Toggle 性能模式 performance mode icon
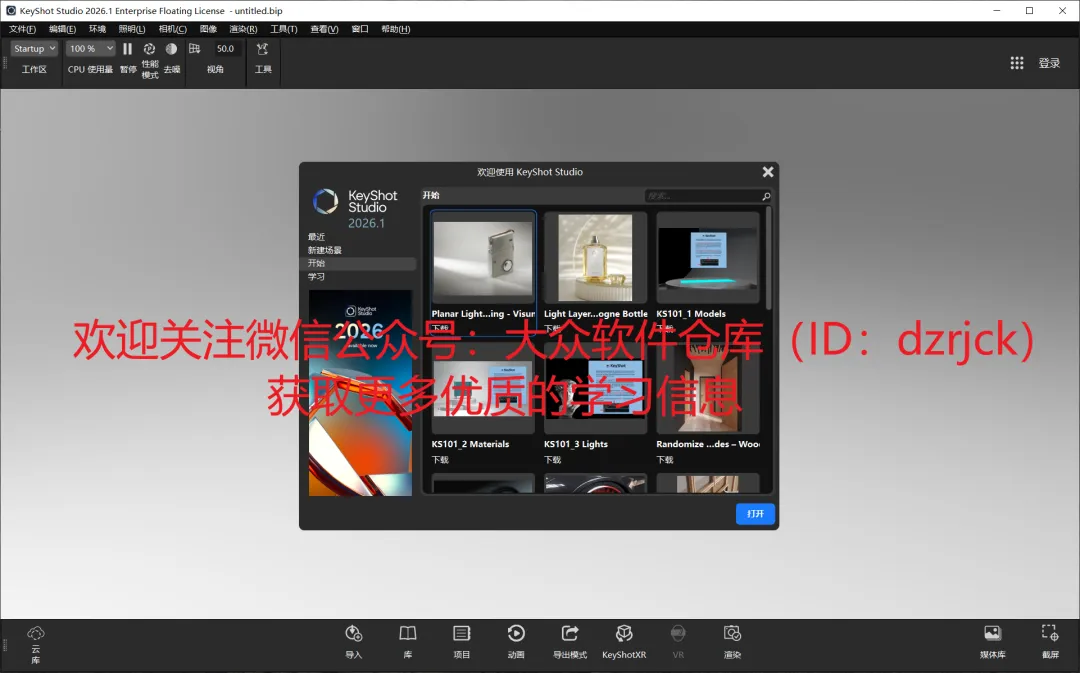 [x=149, y=49]
